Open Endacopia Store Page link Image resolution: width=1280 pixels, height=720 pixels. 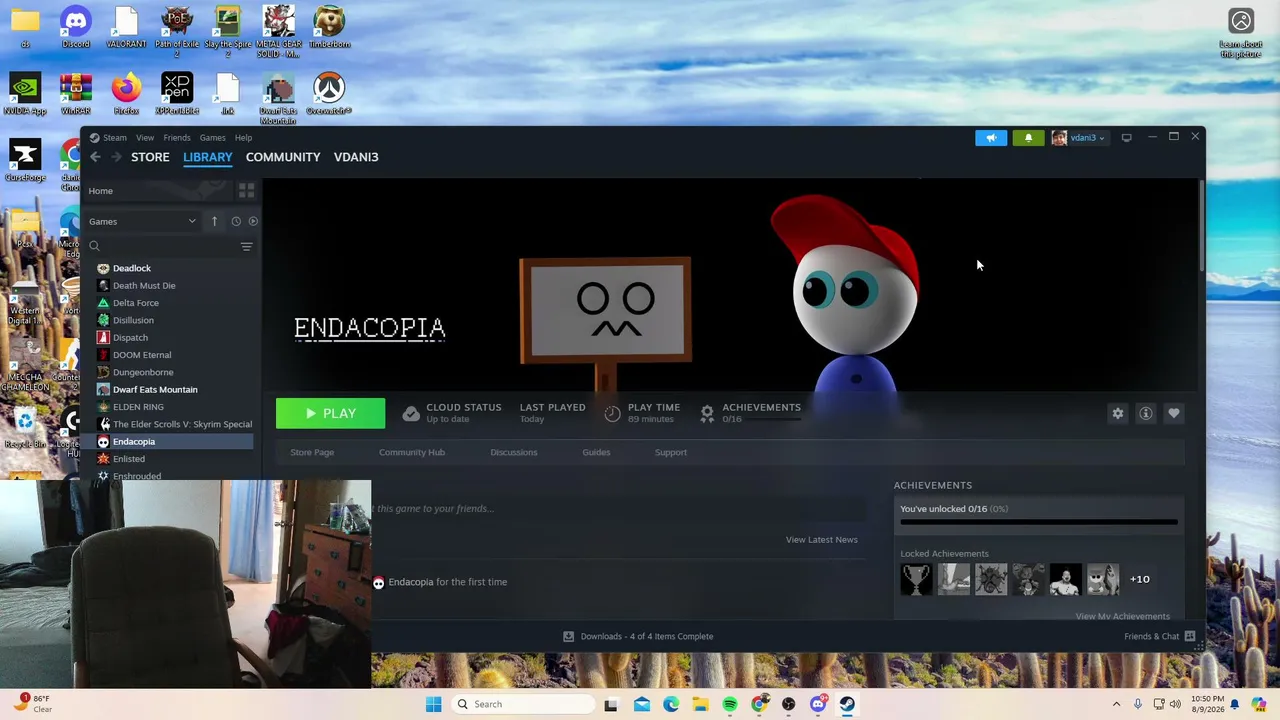(312, 452)
